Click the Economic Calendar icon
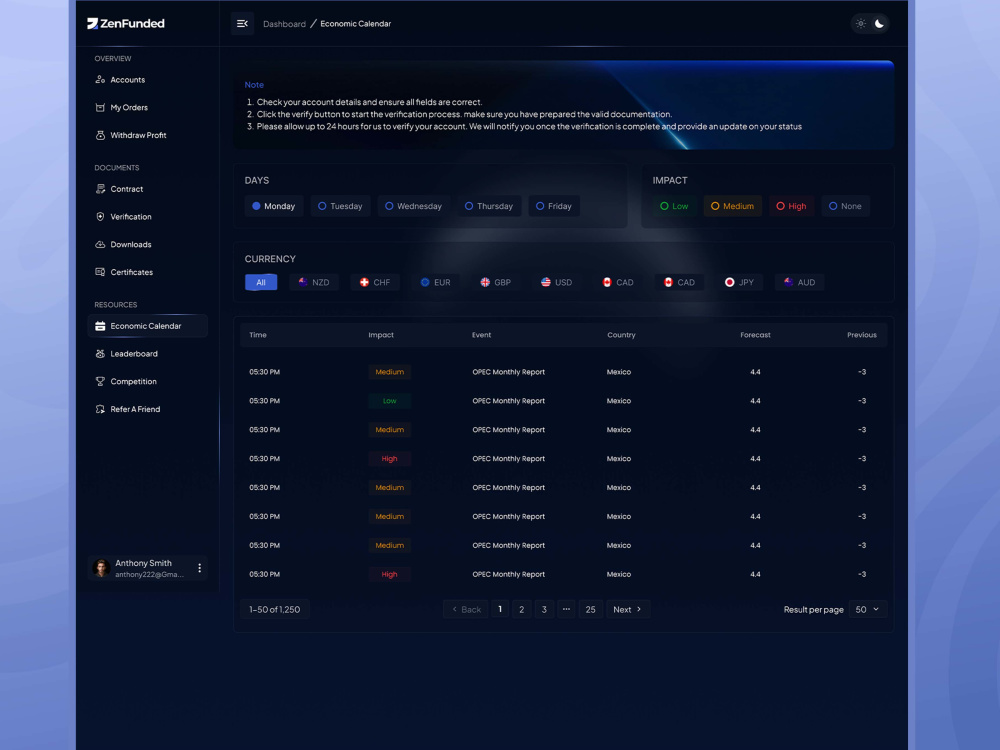 [x=100, y=326]
